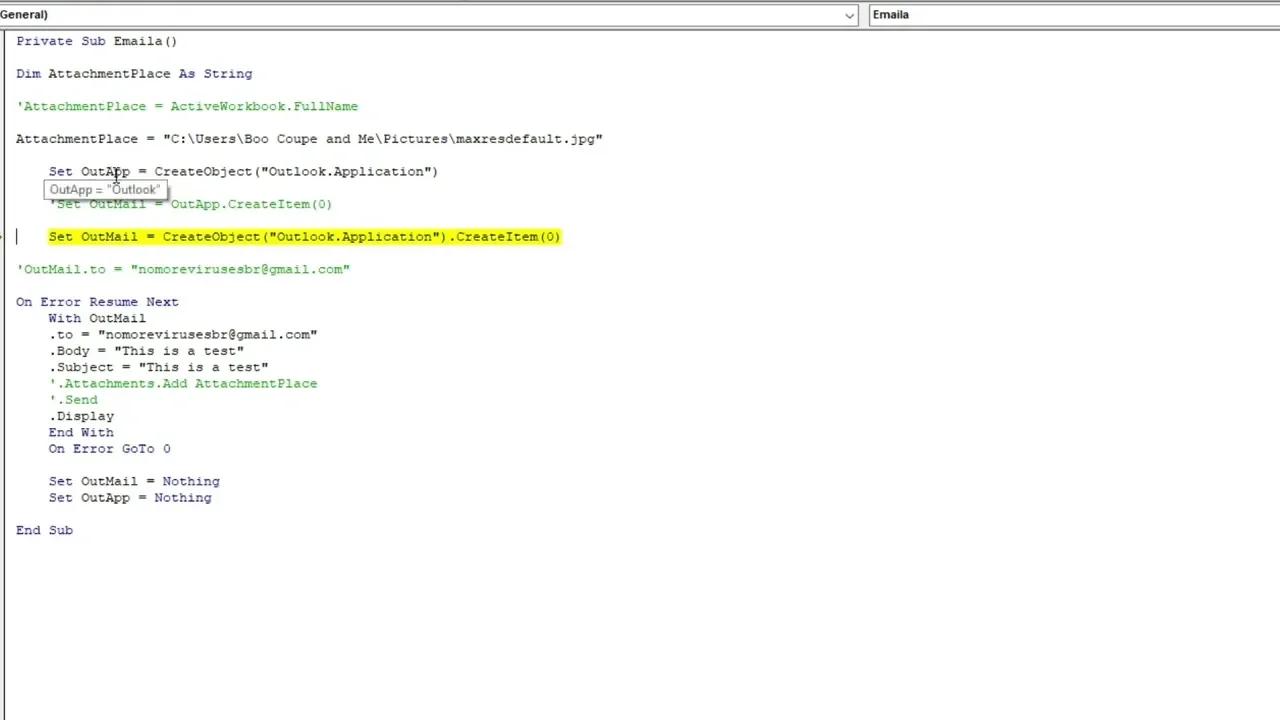This screenshot has width=1280, height=720.
Task: Click the .Body = "This is a test" line
Action: point(146,351)
